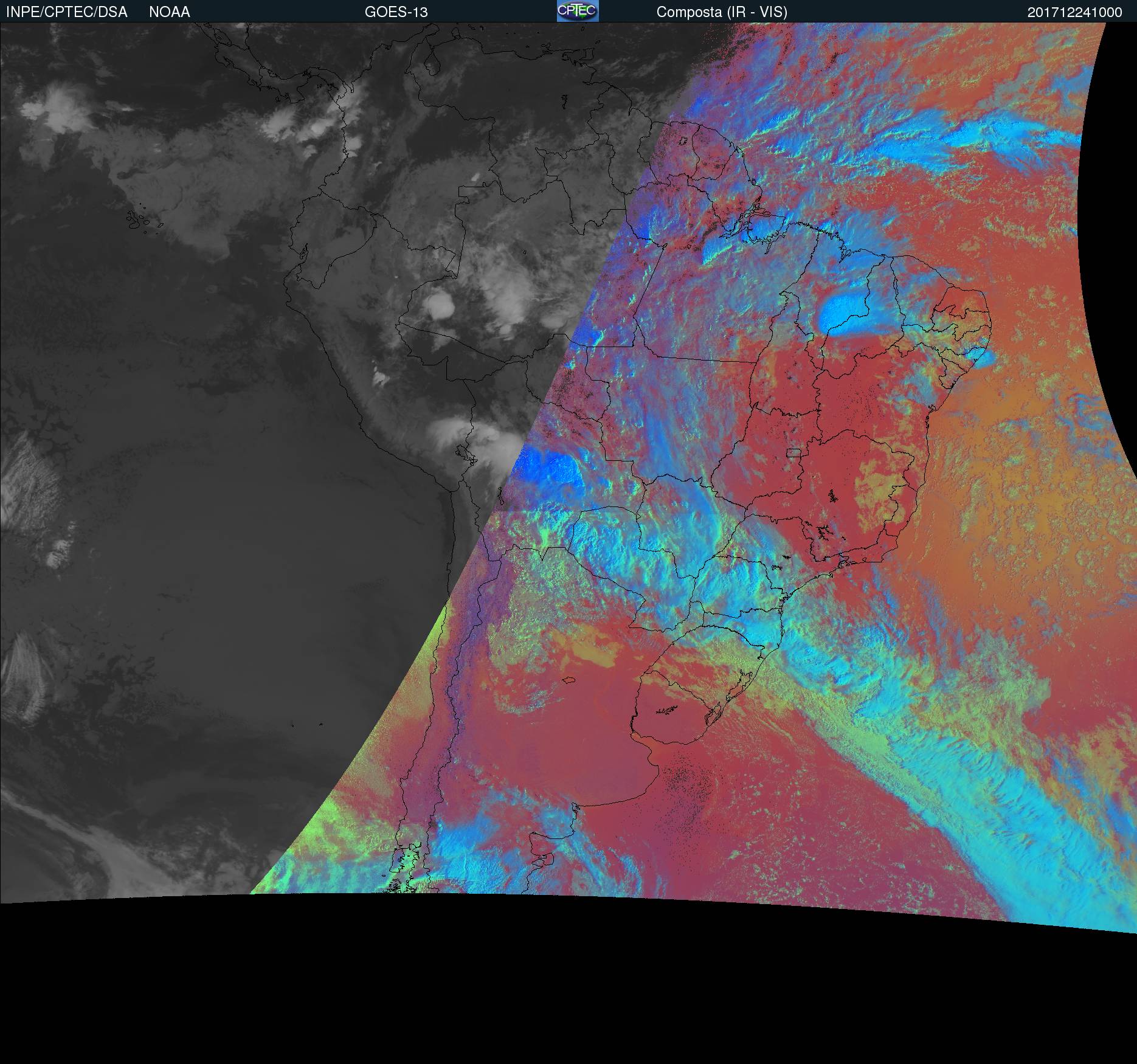This screenshot has width=1137, height=1064.
Task: Select the Composta (IR - VIS) title
Action: point(722,12)
